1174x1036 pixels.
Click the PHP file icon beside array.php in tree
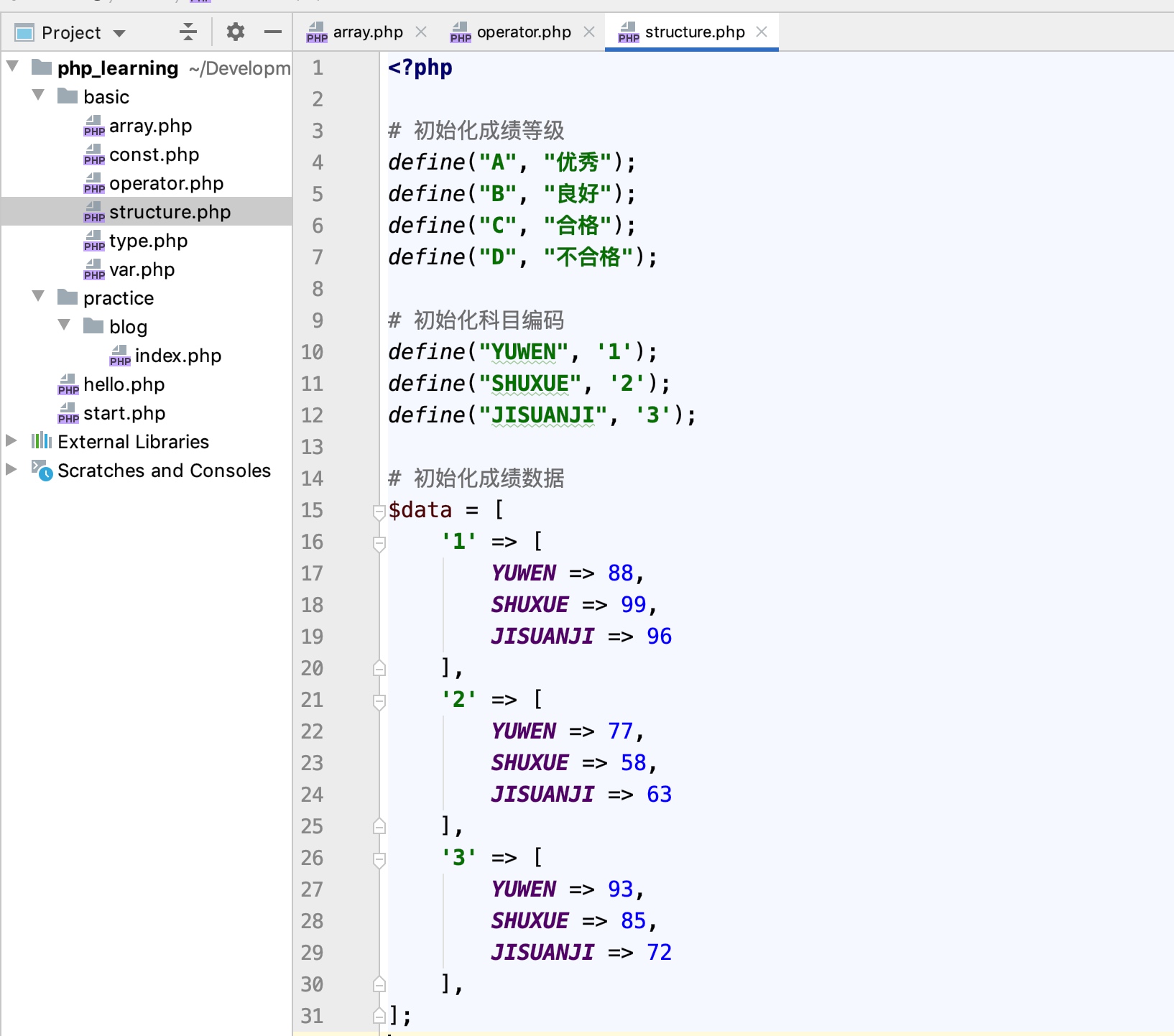(x=94, y=126)
